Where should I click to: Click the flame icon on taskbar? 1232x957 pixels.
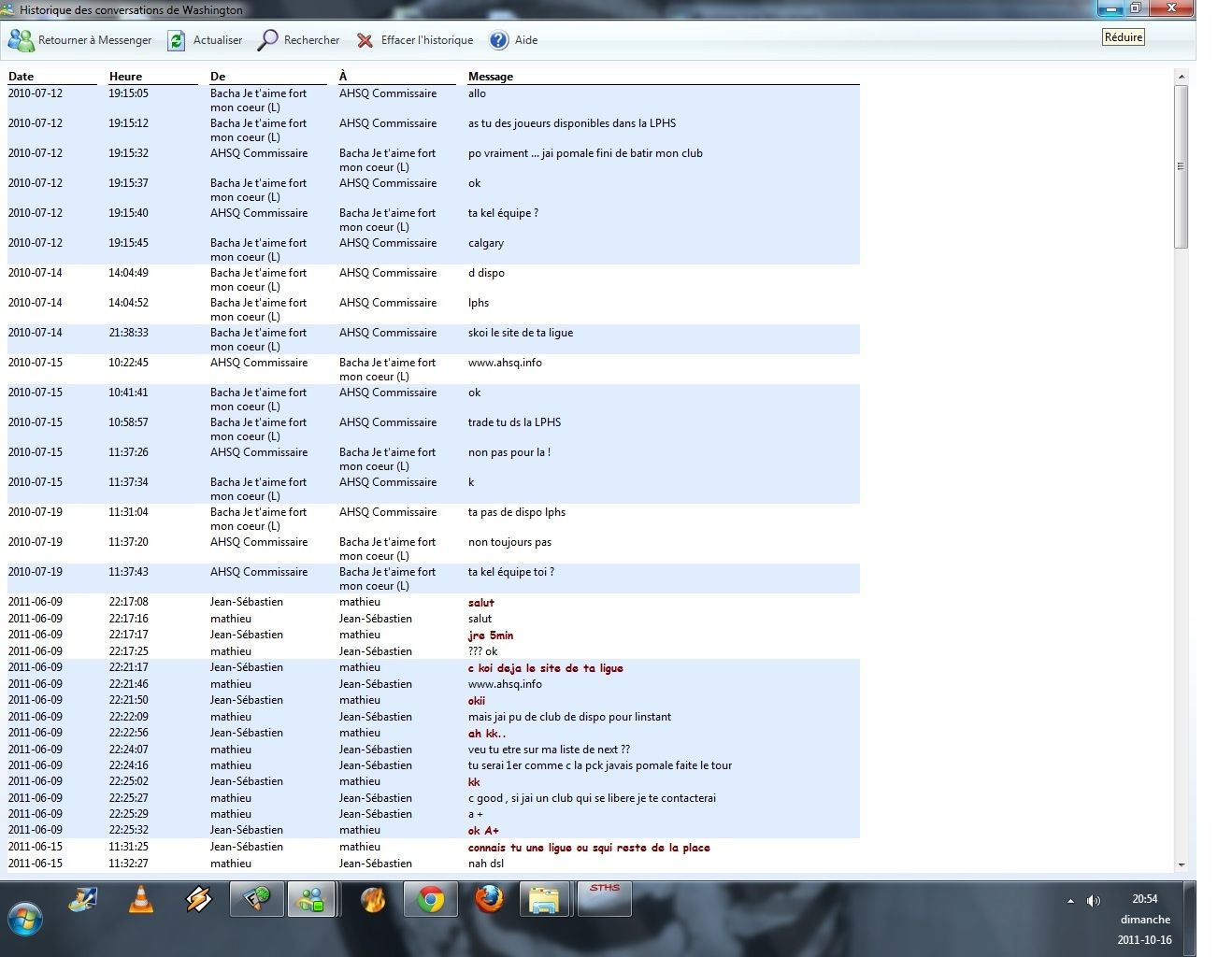[373, 899]
